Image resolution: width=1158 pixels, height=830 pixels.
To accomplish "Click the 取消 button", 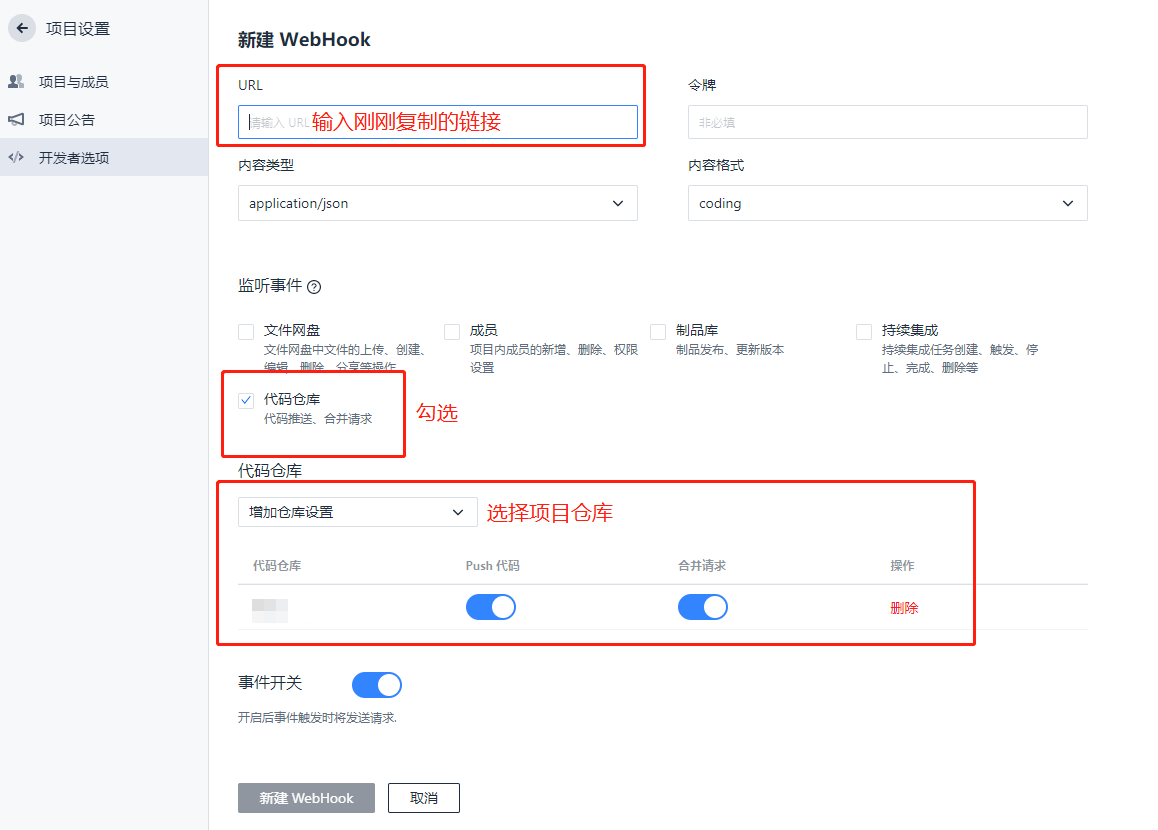I will pyautogui.click(x=424, y=798).
